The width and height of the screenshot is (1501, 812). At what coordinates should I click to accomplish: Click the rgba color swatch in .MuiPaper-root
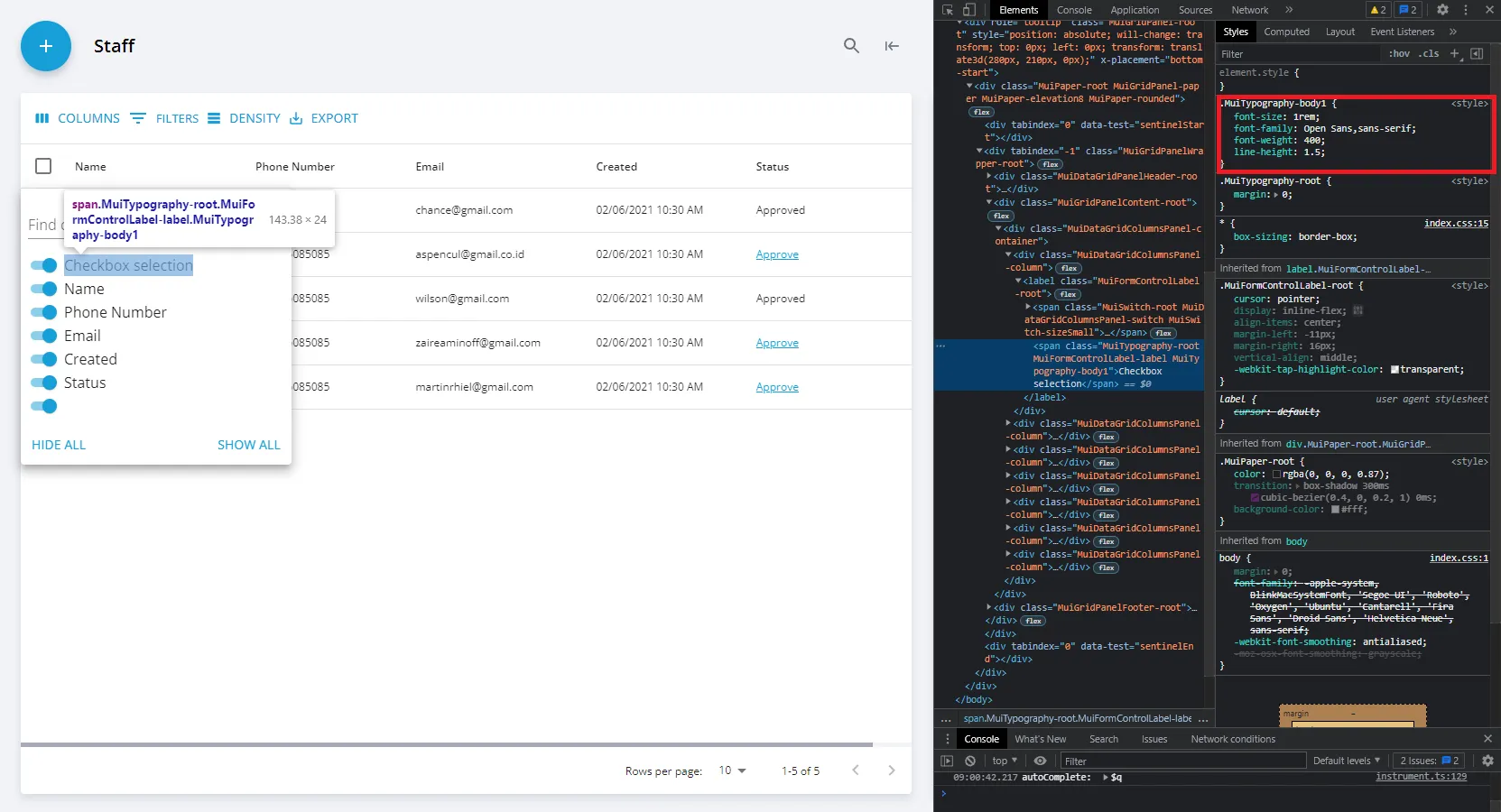1277,475
